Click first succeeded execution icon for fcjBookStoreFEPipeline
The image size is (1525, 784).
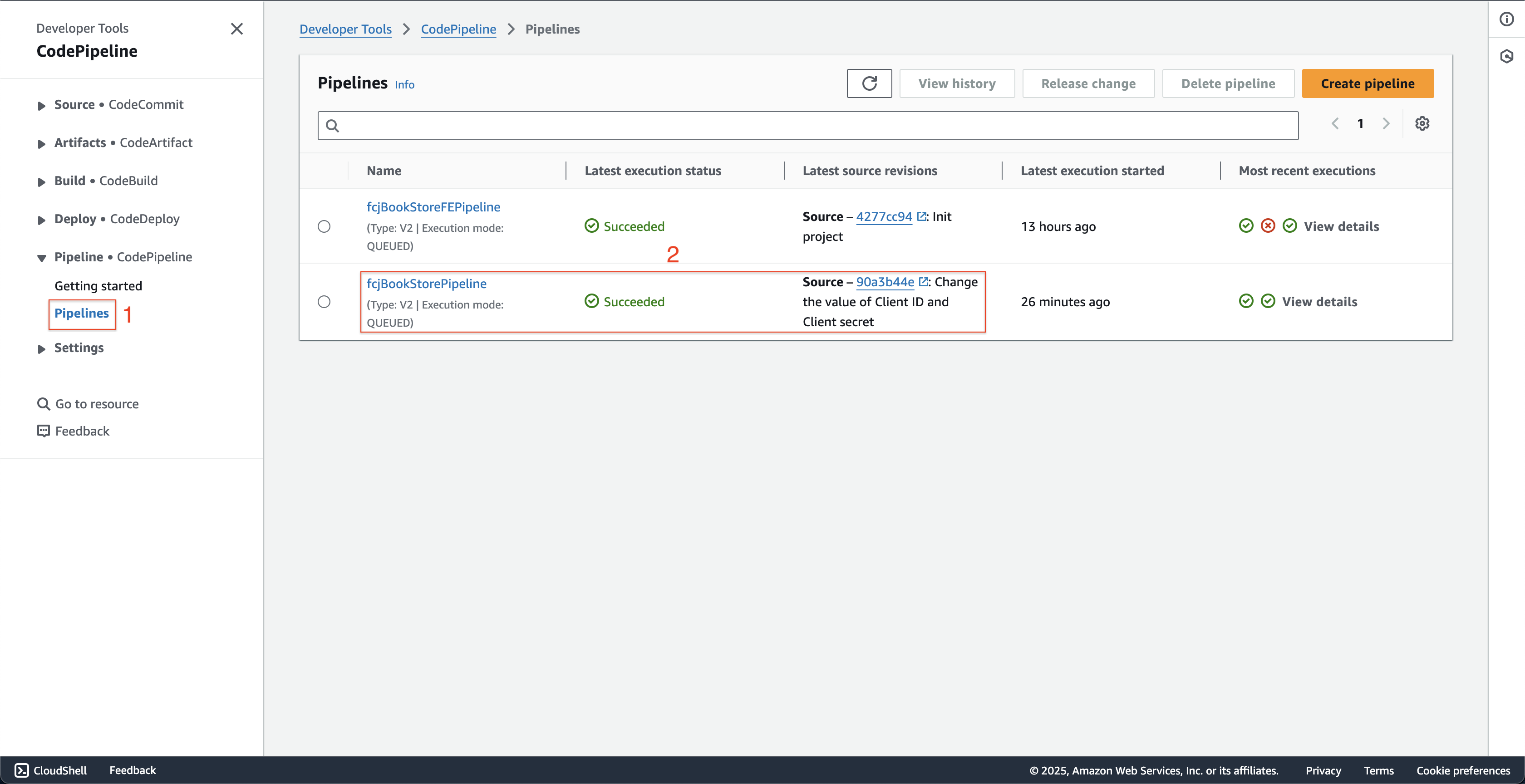[x=1245, y=226]
